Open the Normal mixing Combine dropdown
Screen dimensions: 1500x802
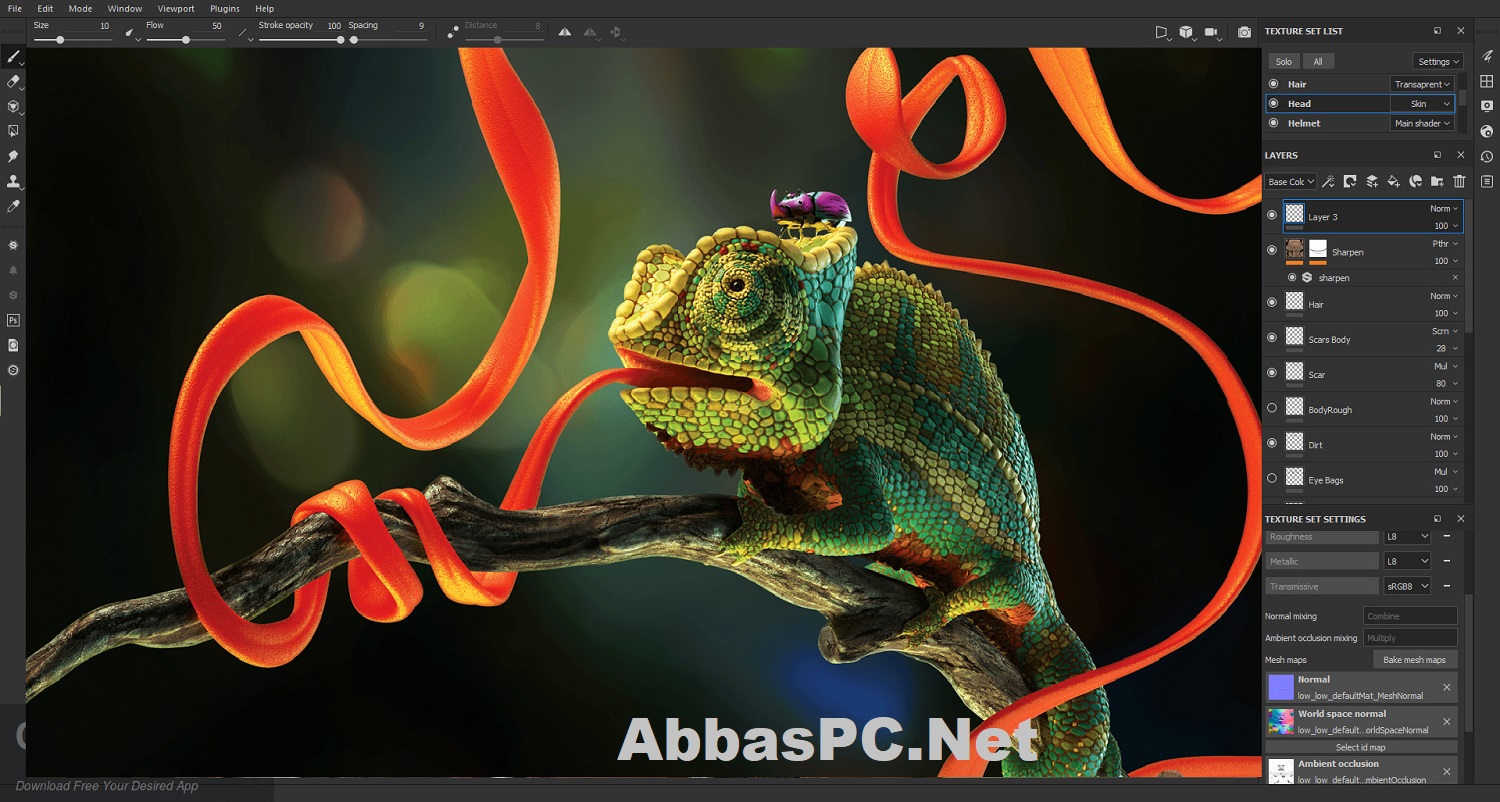(1410, 616)
